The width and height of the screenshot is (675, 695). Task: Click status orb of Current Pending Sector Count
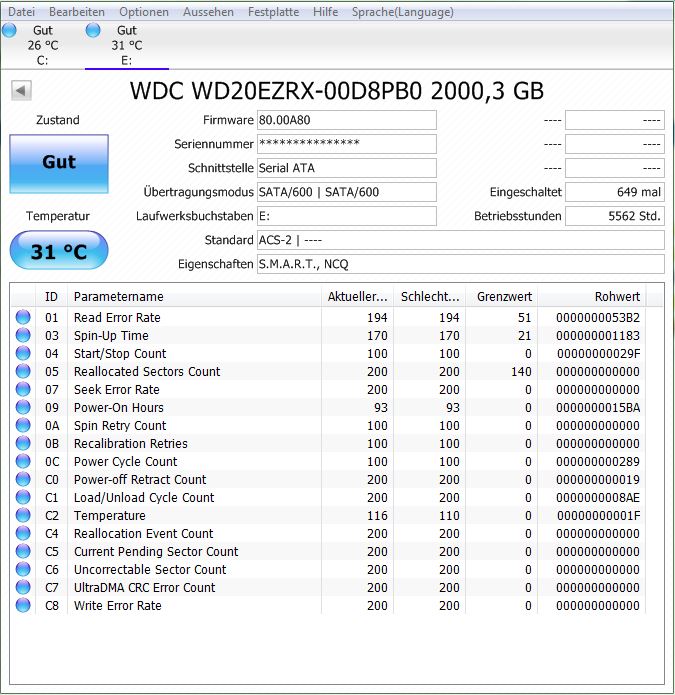tap(23, 551)
